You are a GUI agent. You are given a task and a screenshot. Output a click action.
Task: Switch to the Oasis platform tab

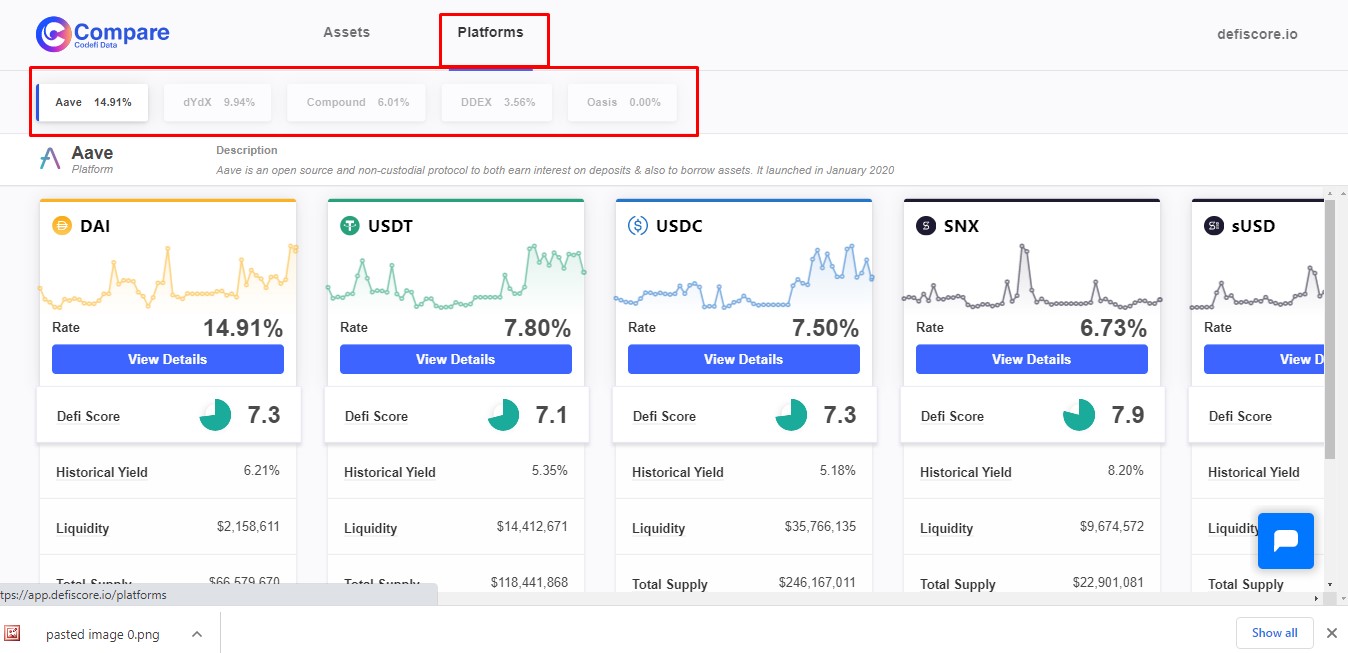tap(622, 102)
